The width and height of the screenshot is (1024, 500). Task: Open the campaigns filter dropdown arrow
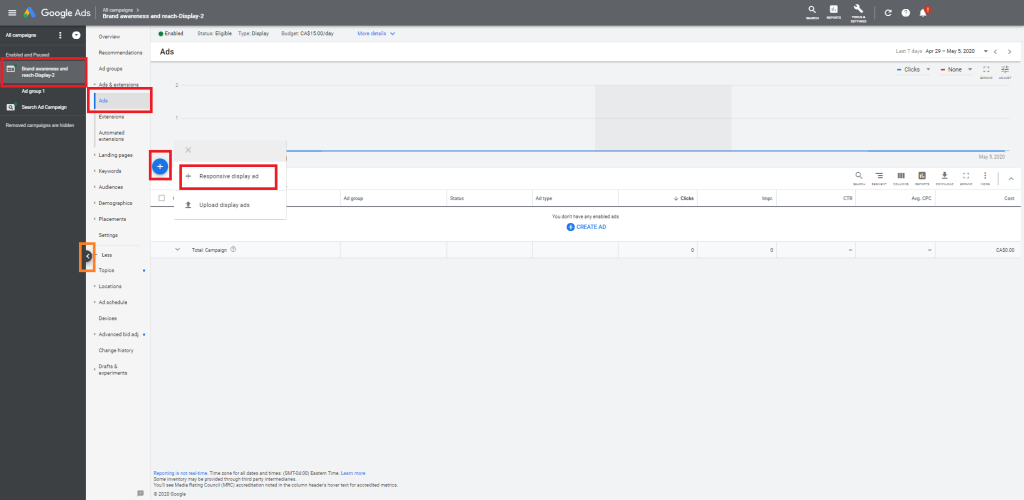(x=76, y=35)
